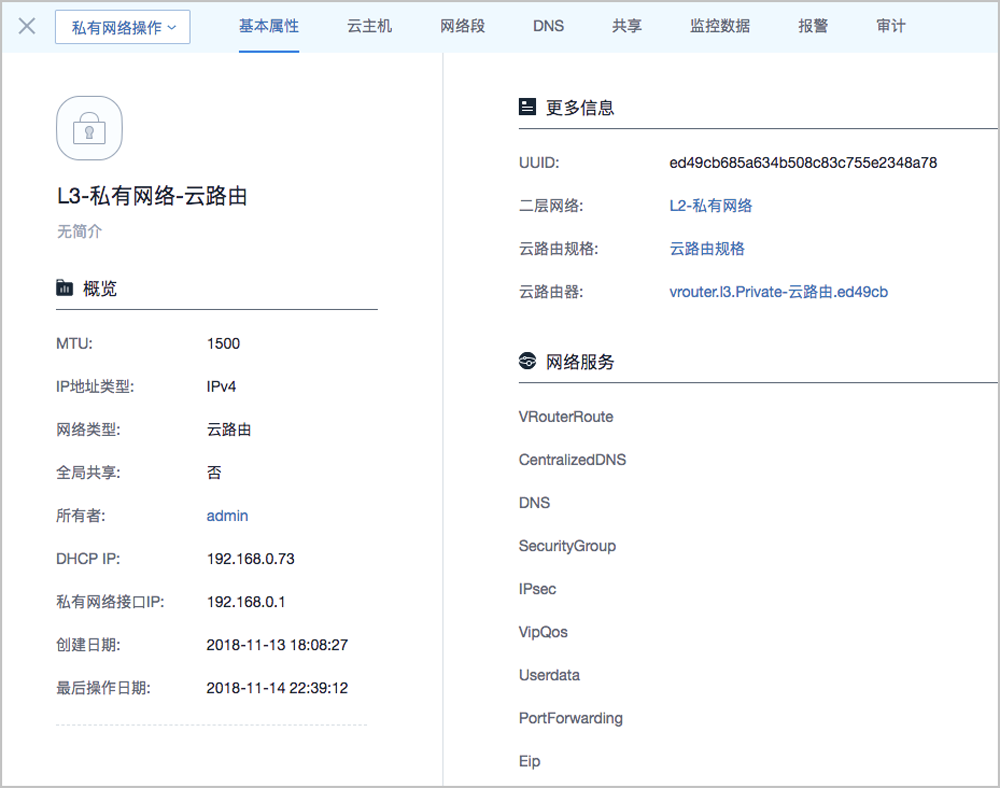The height and width of the screenshot is (788, 1000).
Task: Click the 无简介 description text
Action: 79,232
